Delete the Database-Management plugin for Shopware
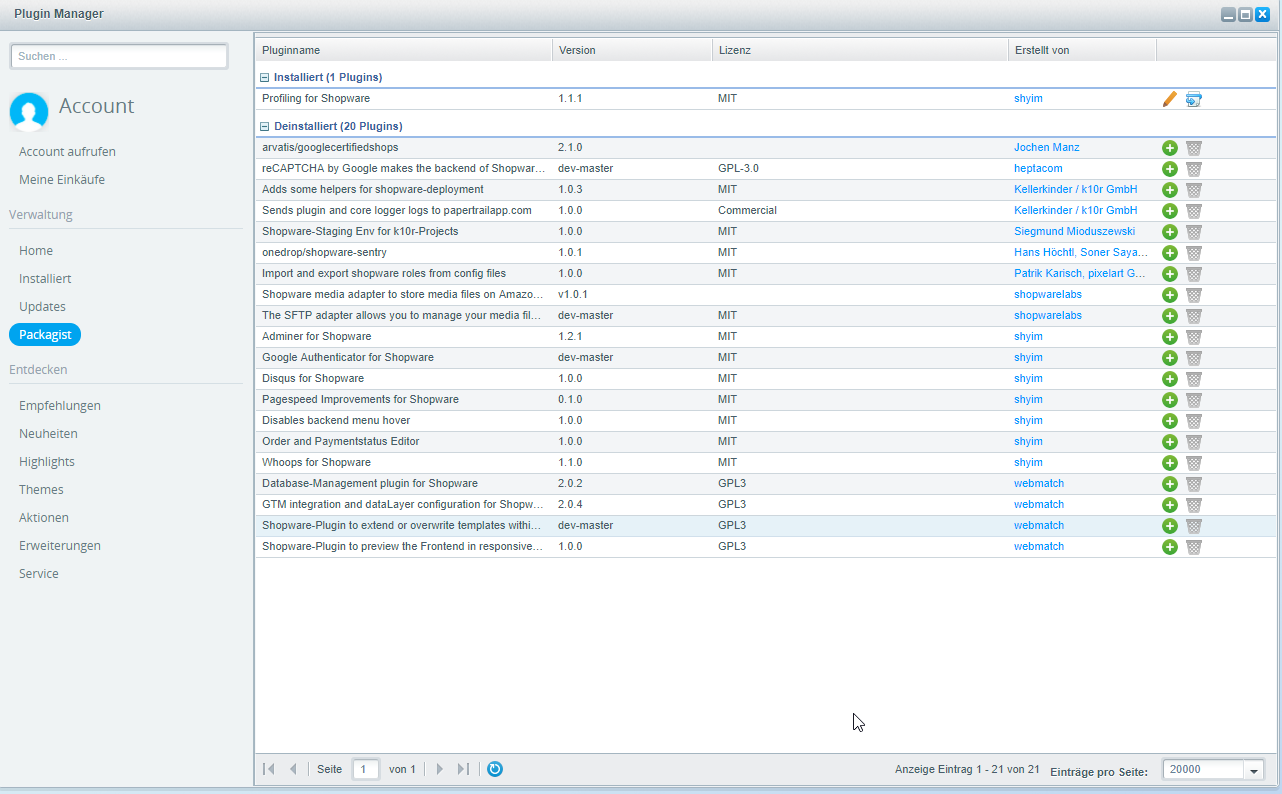 pos(1194,484)
